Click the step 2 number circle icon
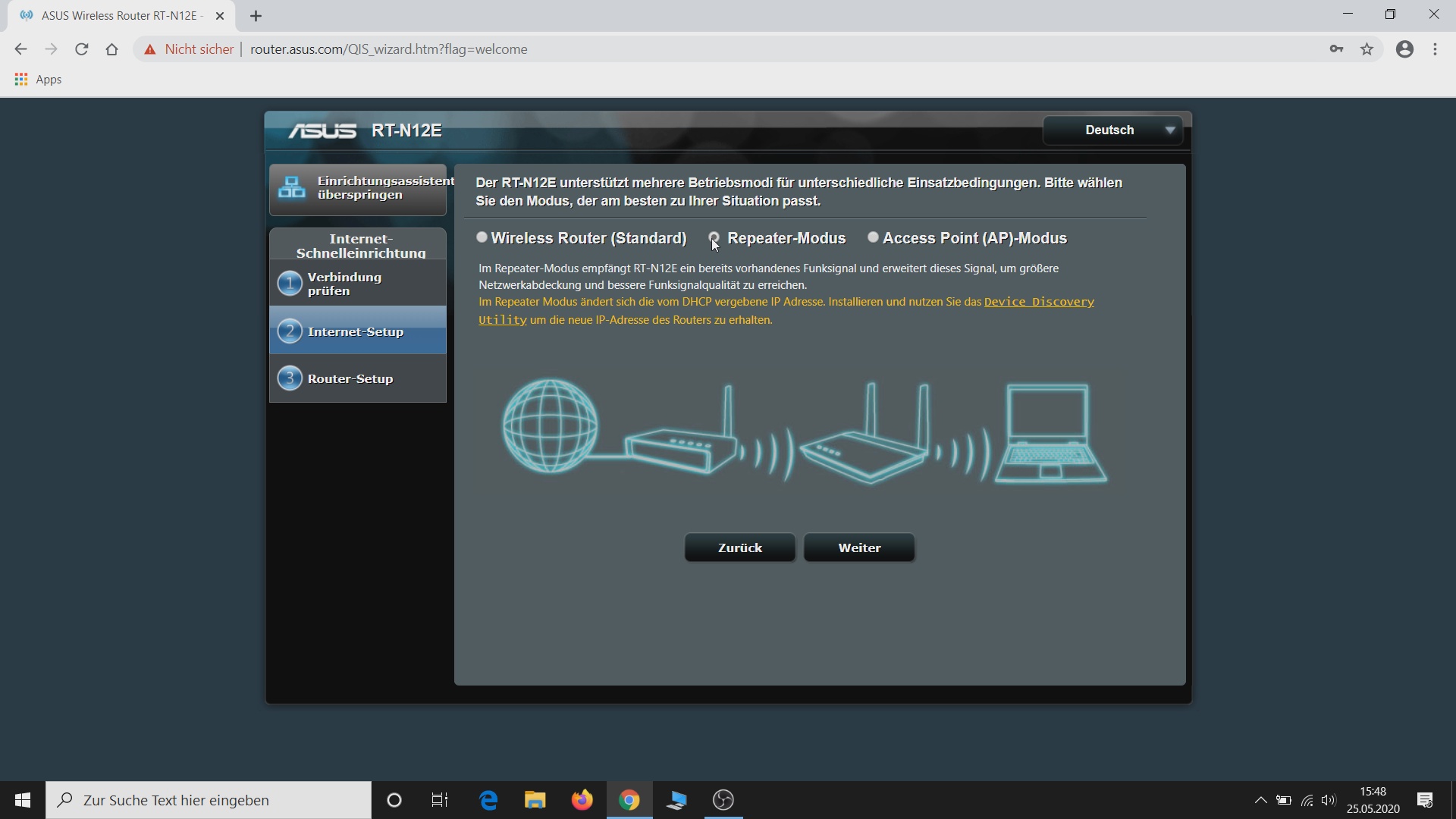 tap(290, 331)
